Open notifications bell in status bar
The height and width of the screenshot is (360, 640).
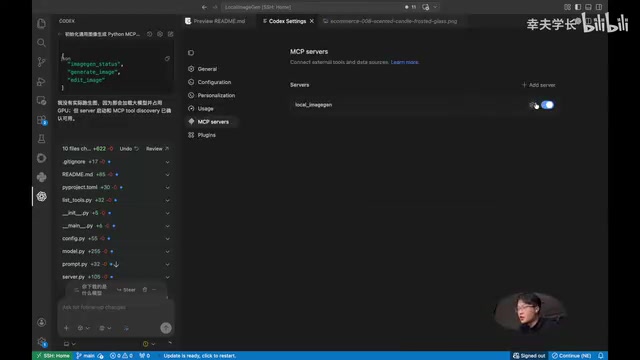click(600, 356)
